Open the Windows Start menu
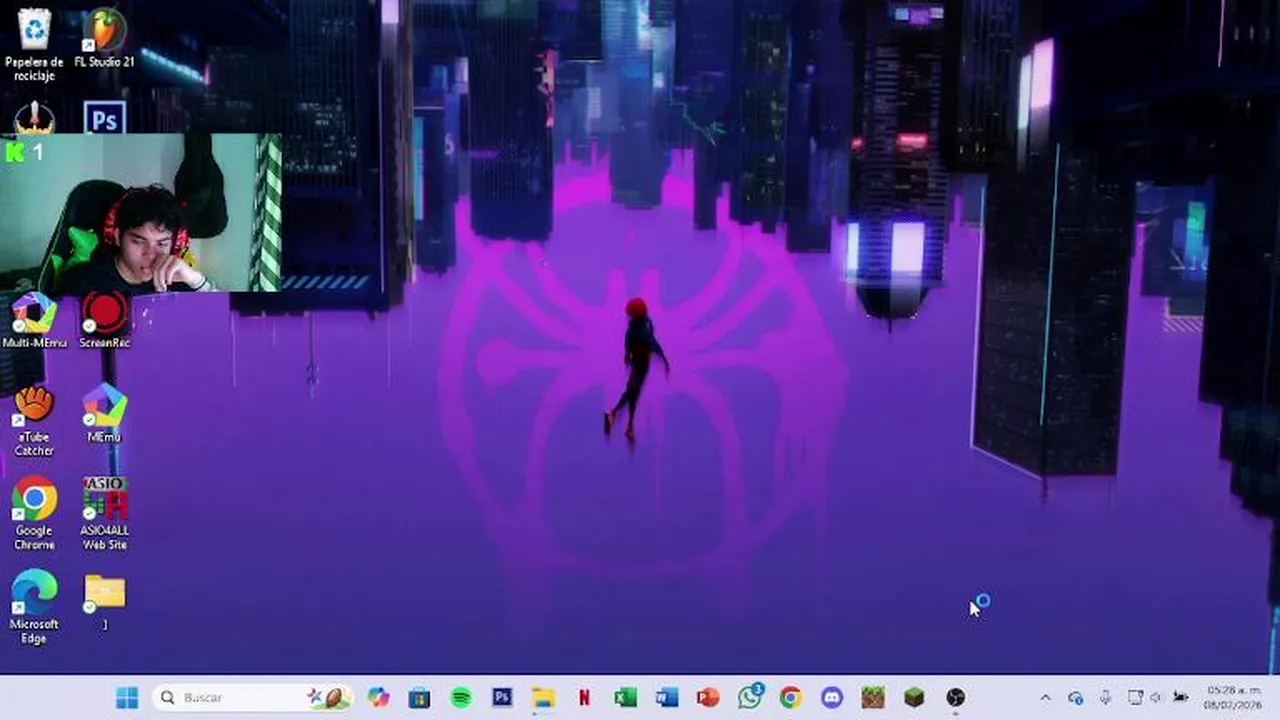Viewport: 1280px width, 720px height. coord(127,697)
